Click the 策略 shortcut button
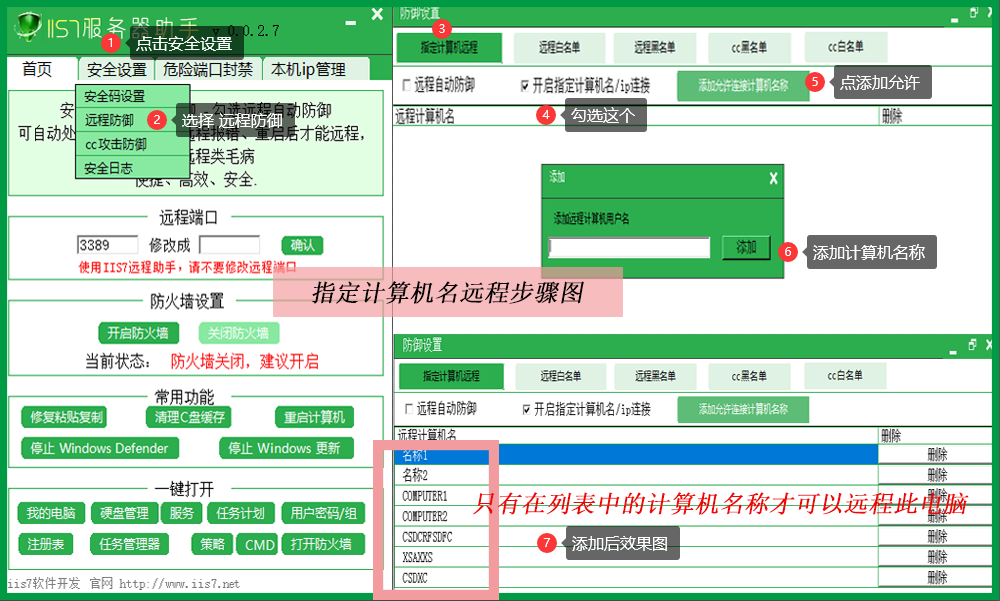Screen dimensions: 1000x601 212,544
